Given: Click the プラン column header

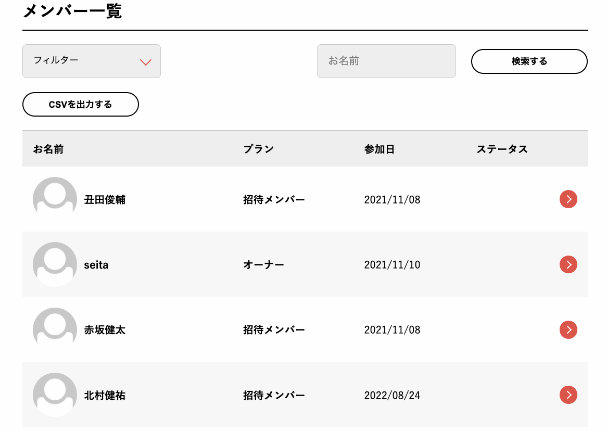Looking at the screenshot, I should pyautogui.click(x=258, y=149).
